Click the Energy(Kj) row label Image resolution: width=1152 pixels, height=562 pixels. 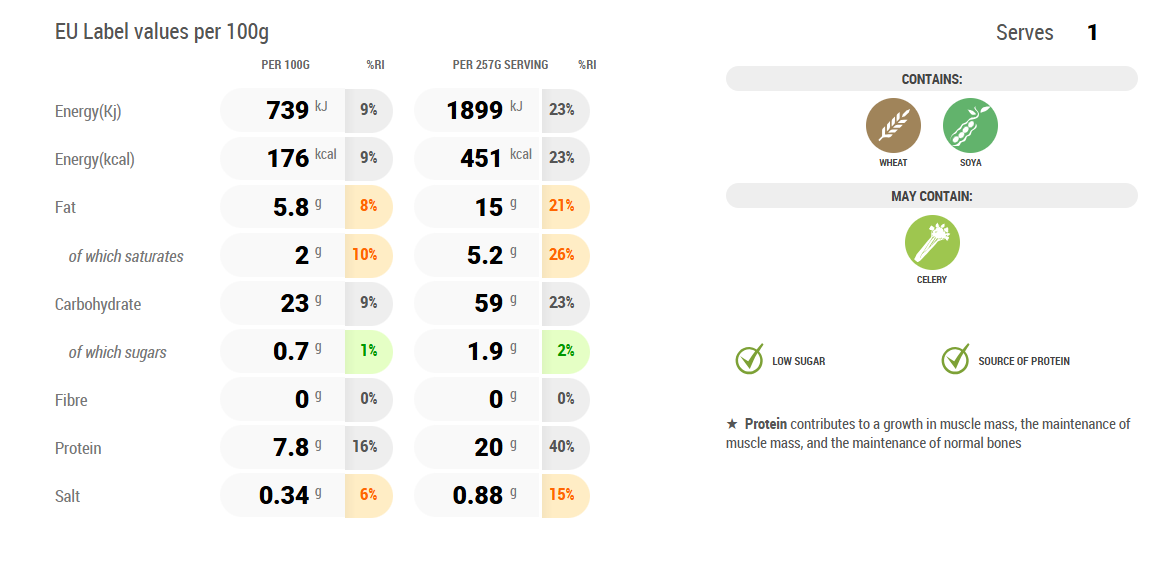click(88, 111)
